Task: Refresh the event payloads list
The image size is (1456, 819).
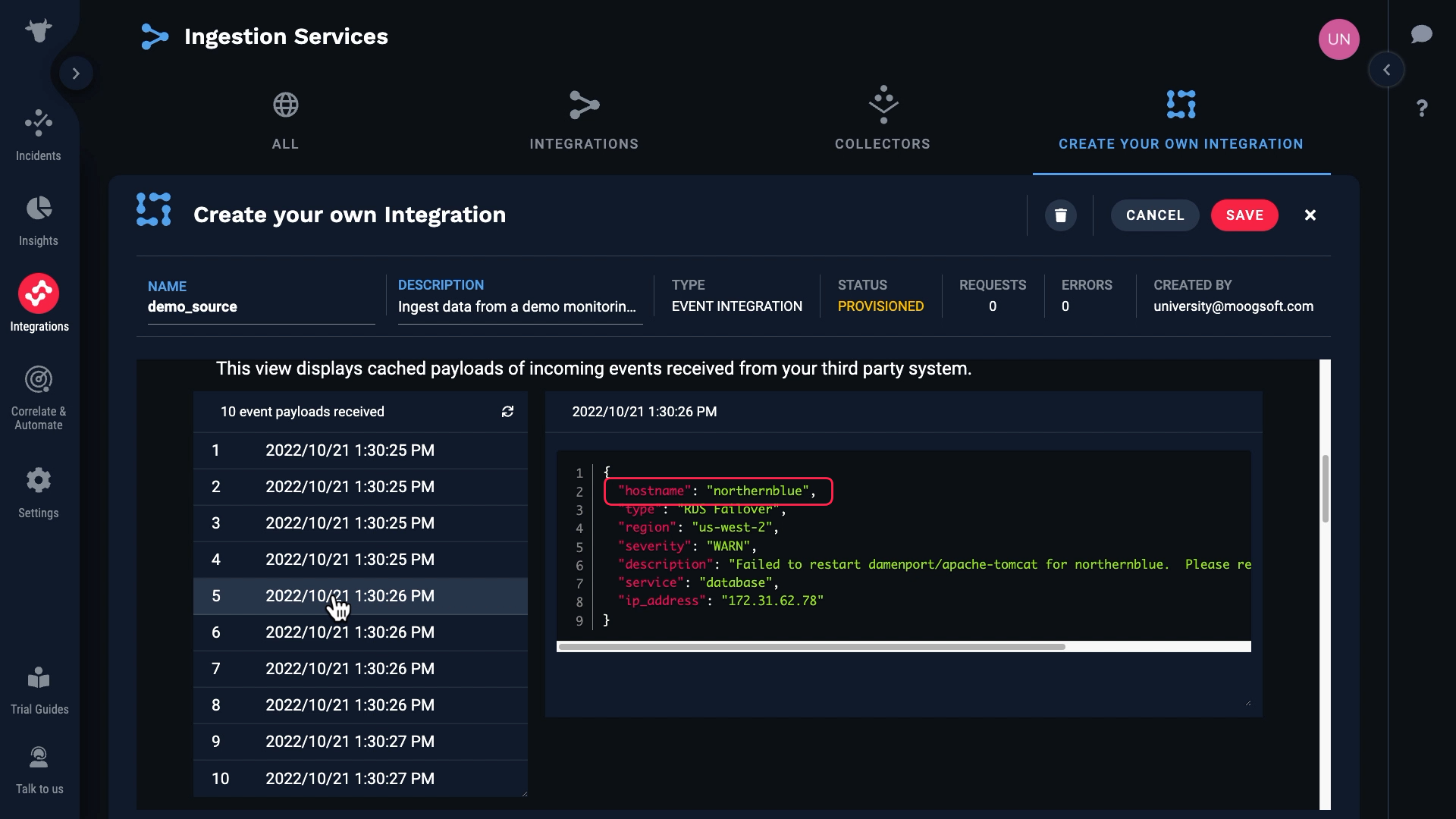Action: point(507,412)
